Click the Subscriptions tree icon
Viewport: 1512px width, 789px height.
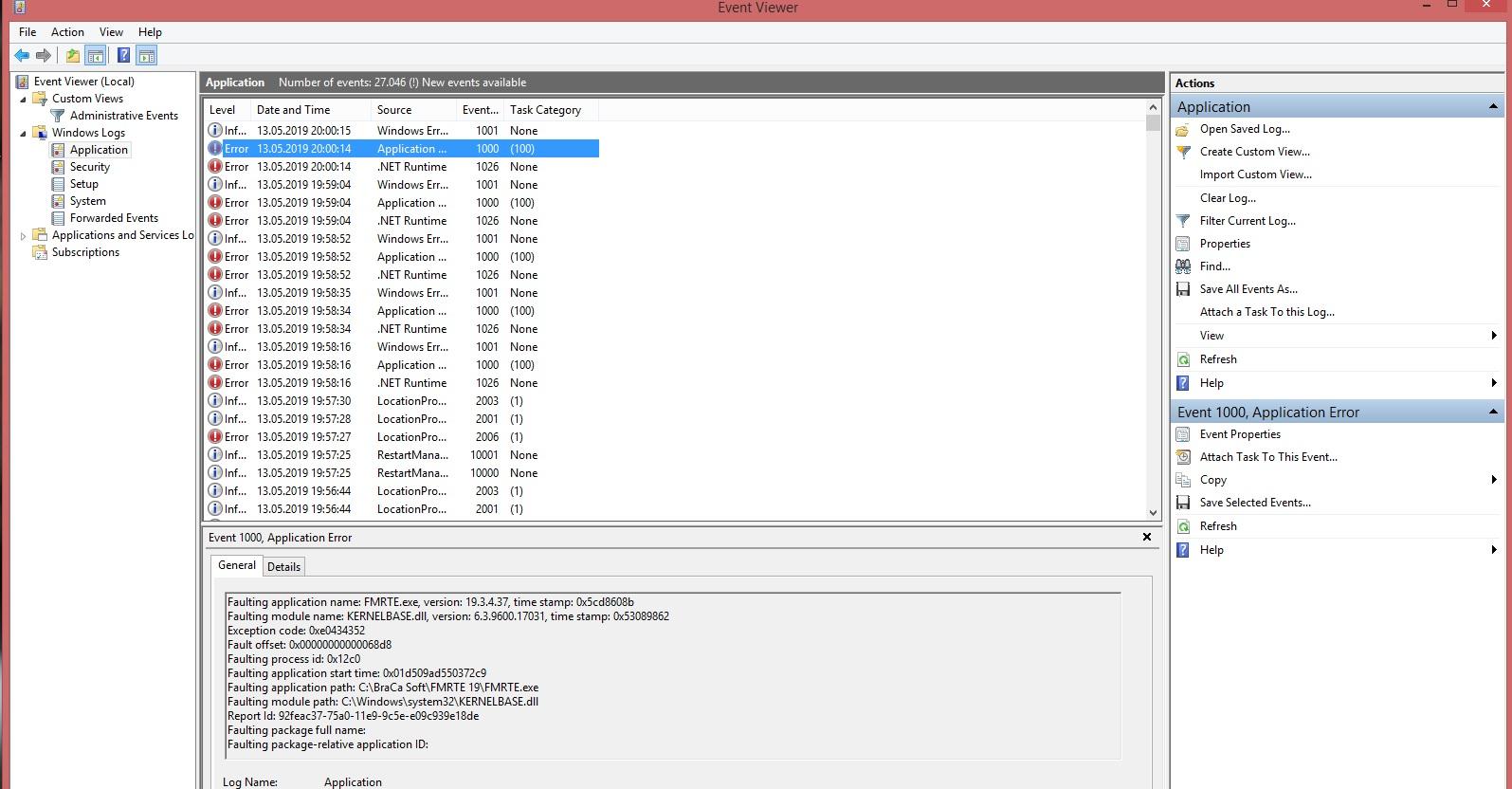(40, 252)
